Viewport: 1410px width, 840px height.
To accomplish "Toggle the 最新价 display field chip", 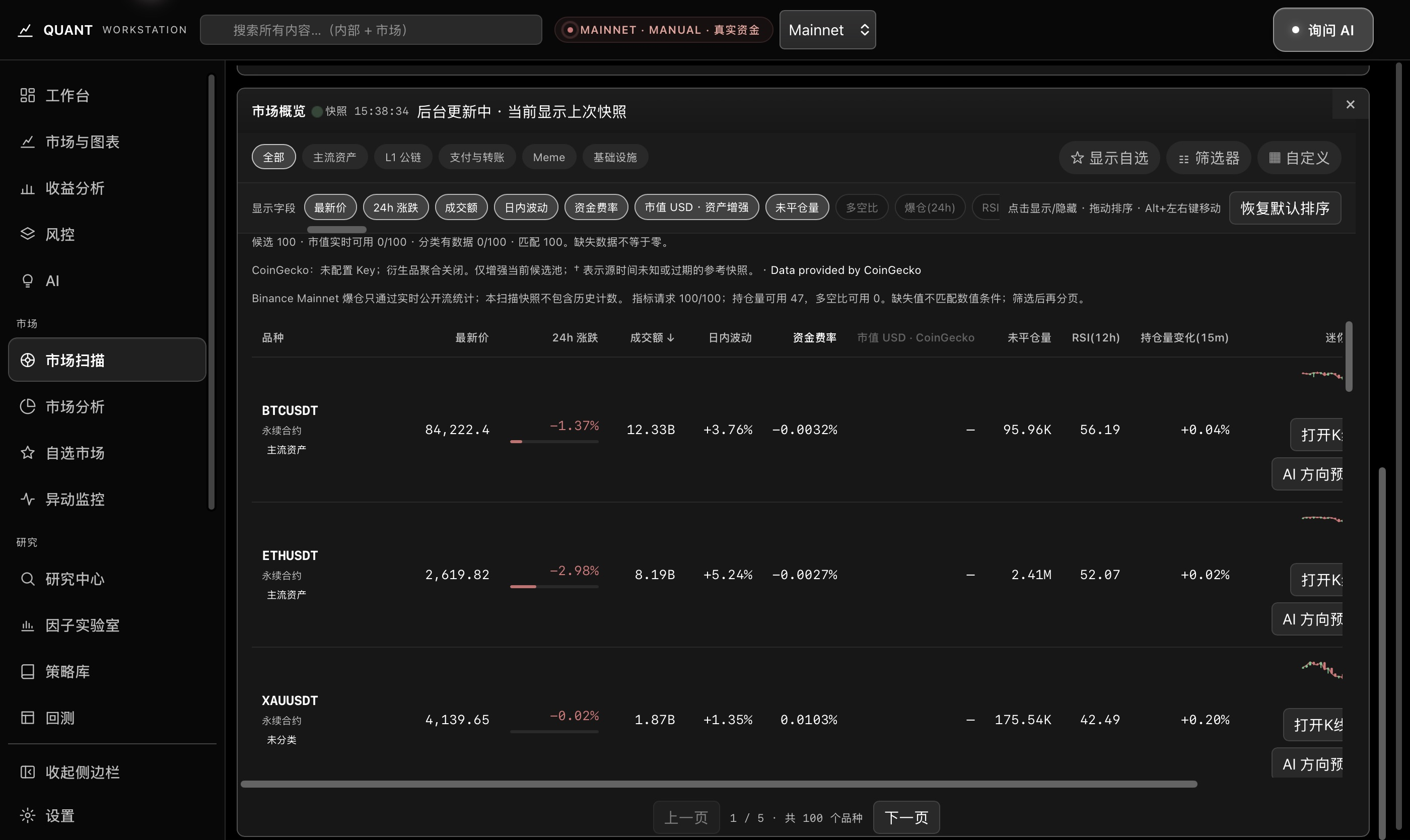I will [x=330, y=207].
